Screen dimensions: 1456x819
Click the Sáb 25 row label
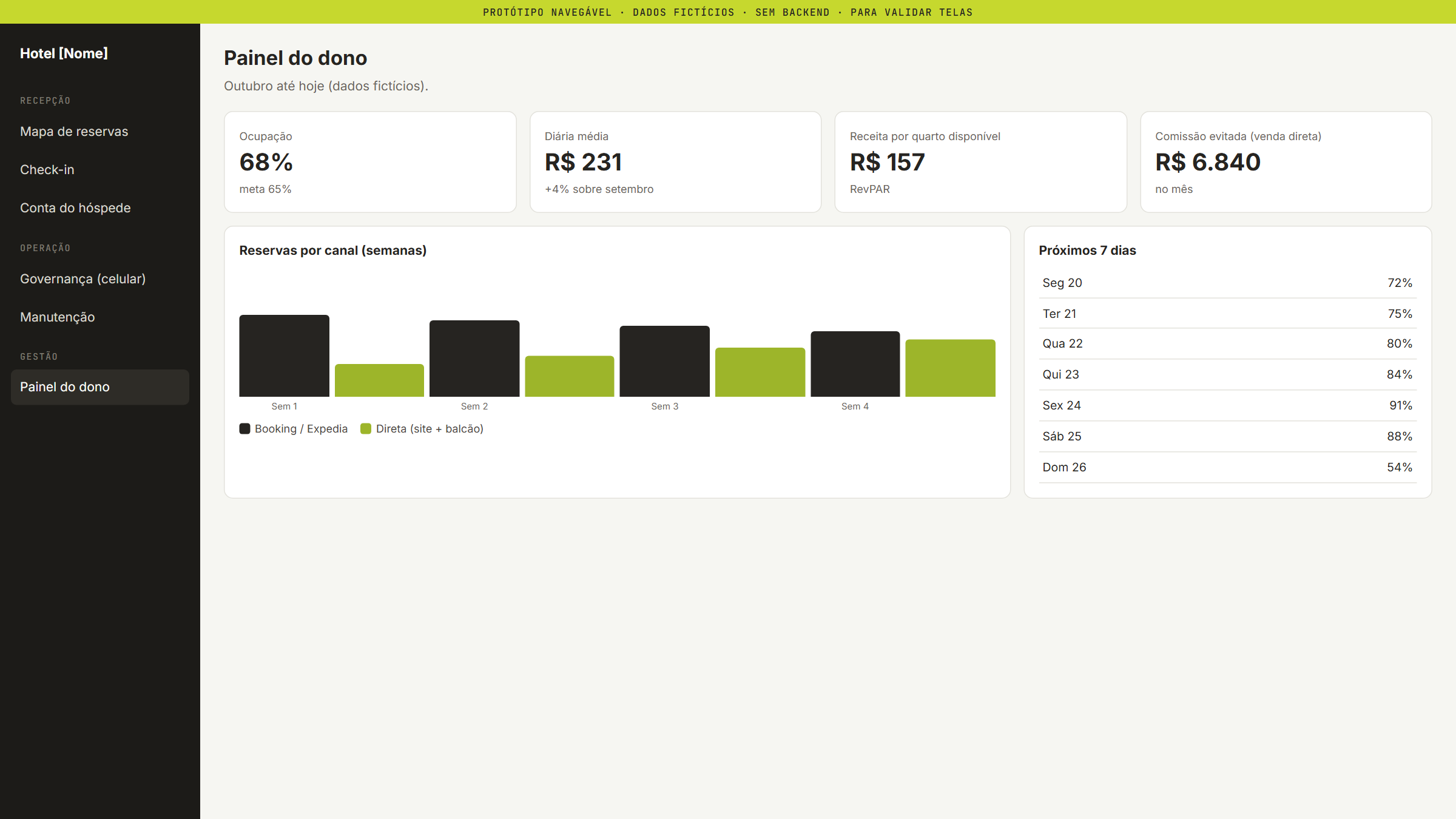pyautogui.click(x=1062, y=436)
